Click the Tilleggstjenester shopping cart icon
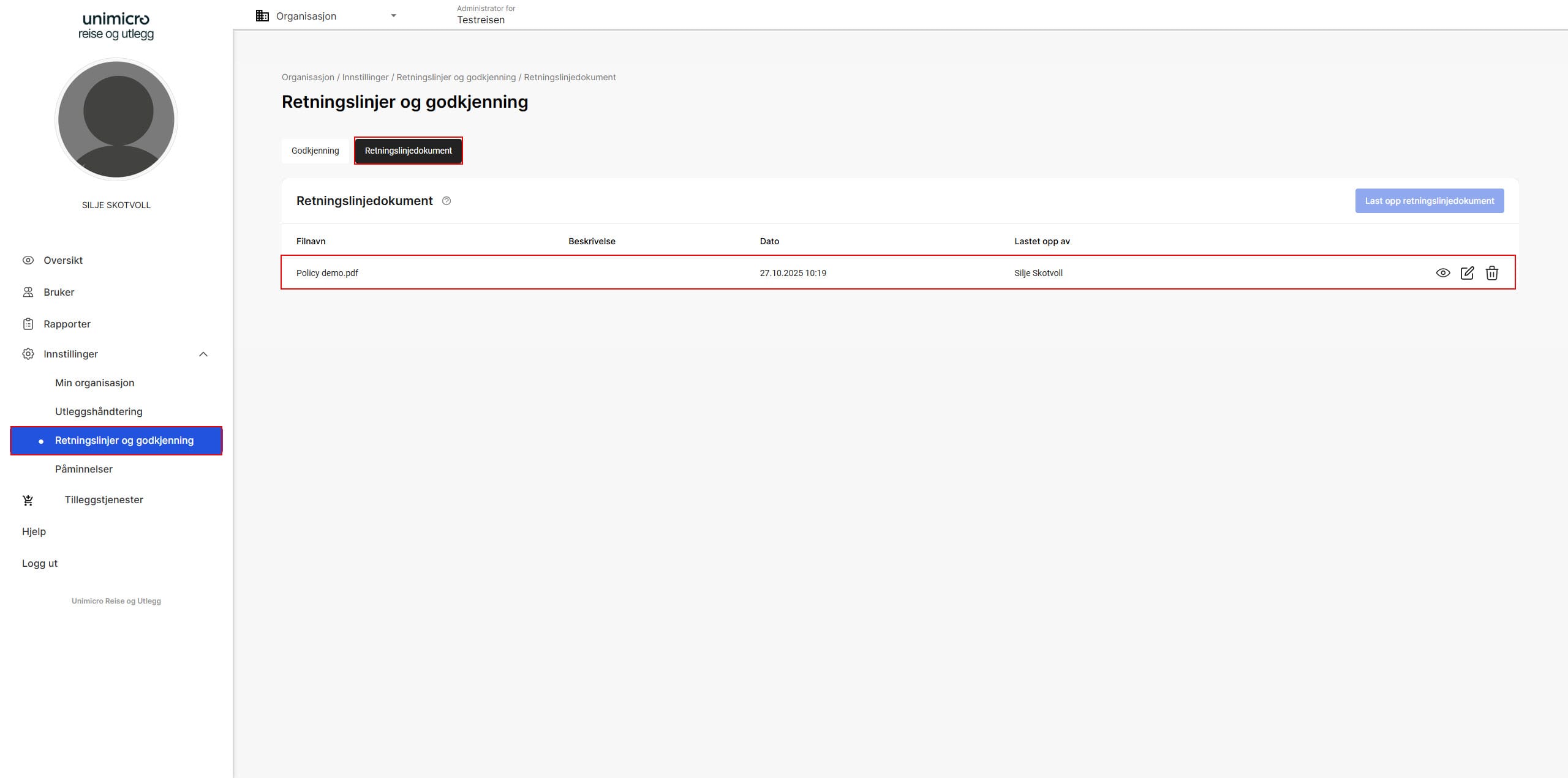 (28, 500)
